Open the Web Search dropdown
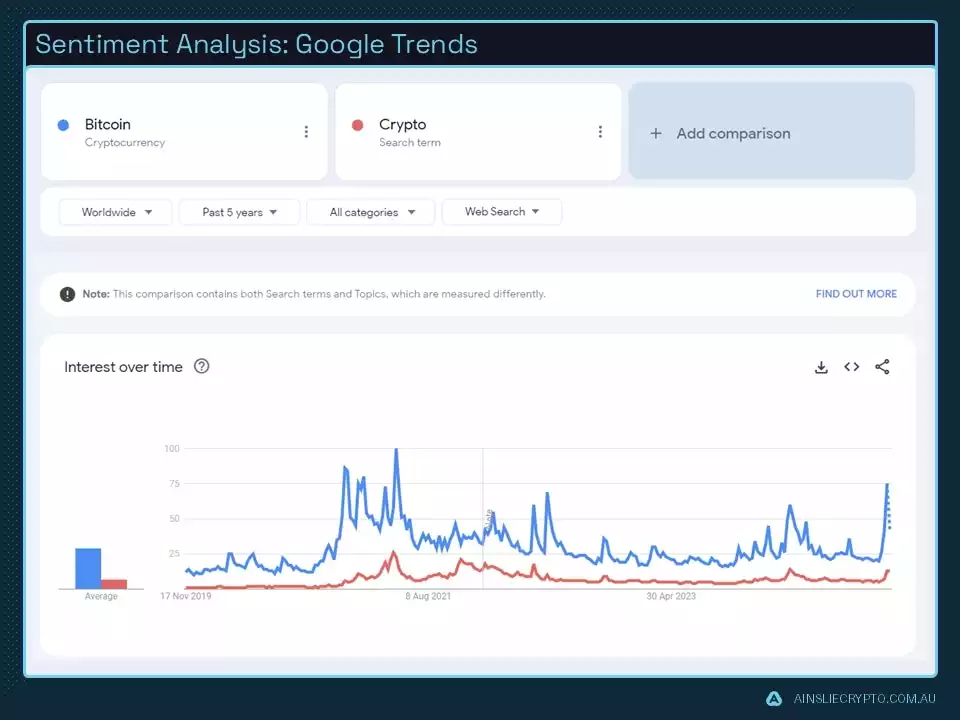Image resolution: width=960 pixels, height=720 pixels. pyautogui.click(x=501, y=212)
